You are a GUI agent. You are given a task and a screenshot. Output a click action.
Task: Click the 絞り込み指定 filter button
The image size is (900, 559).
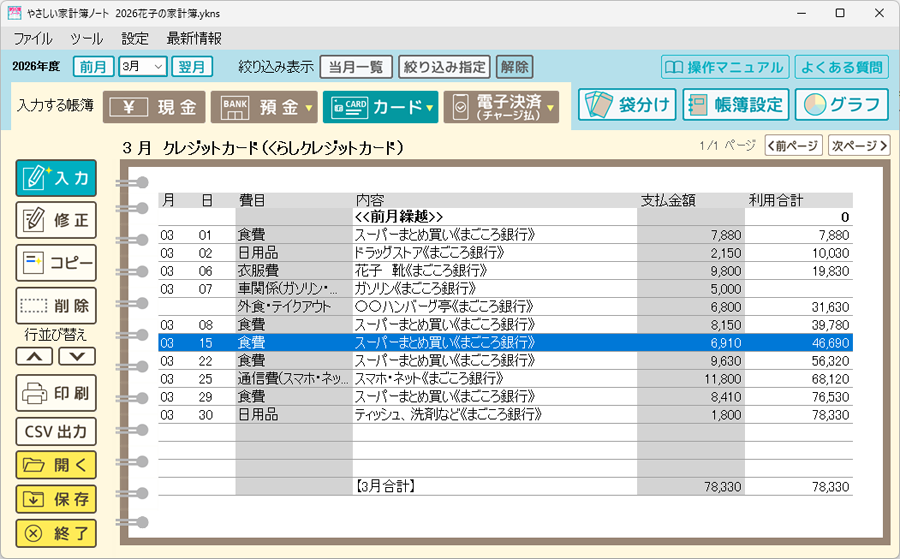[x=444, y=67]
